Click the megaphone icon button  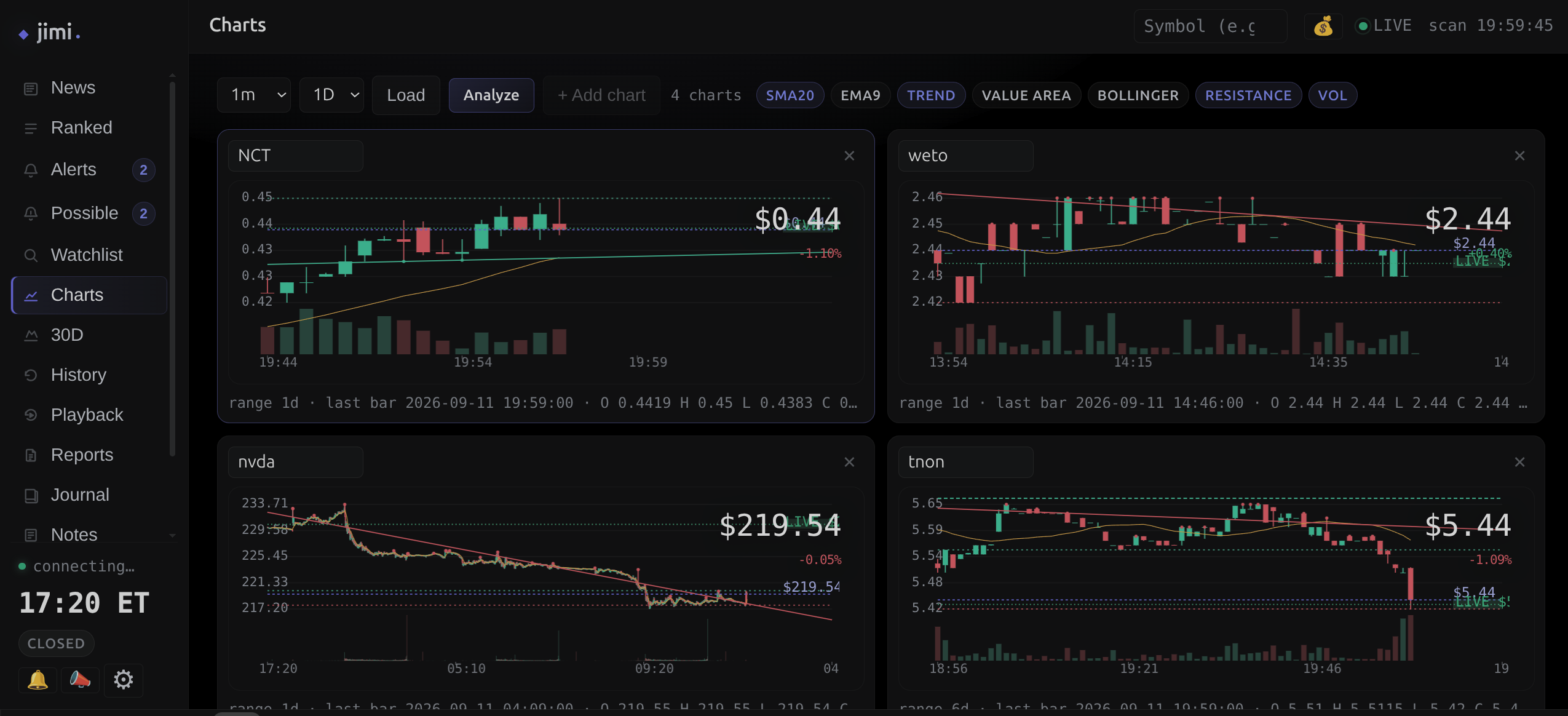click(80, 680)
